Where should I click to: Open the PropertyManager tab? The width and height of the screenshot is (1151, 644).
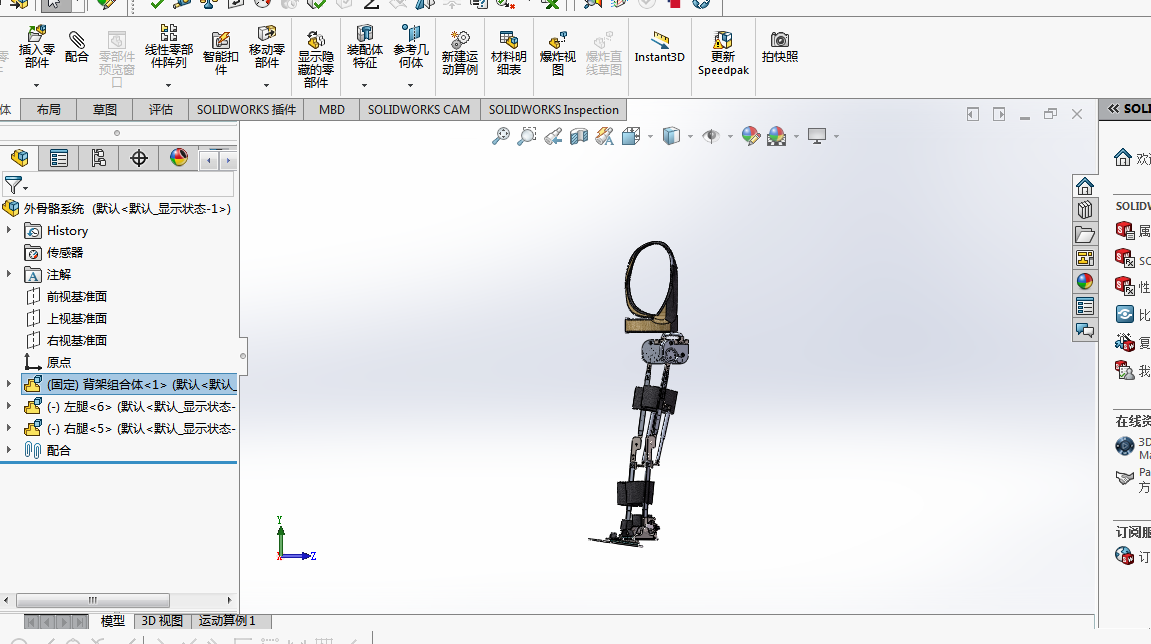click(59, 158)
